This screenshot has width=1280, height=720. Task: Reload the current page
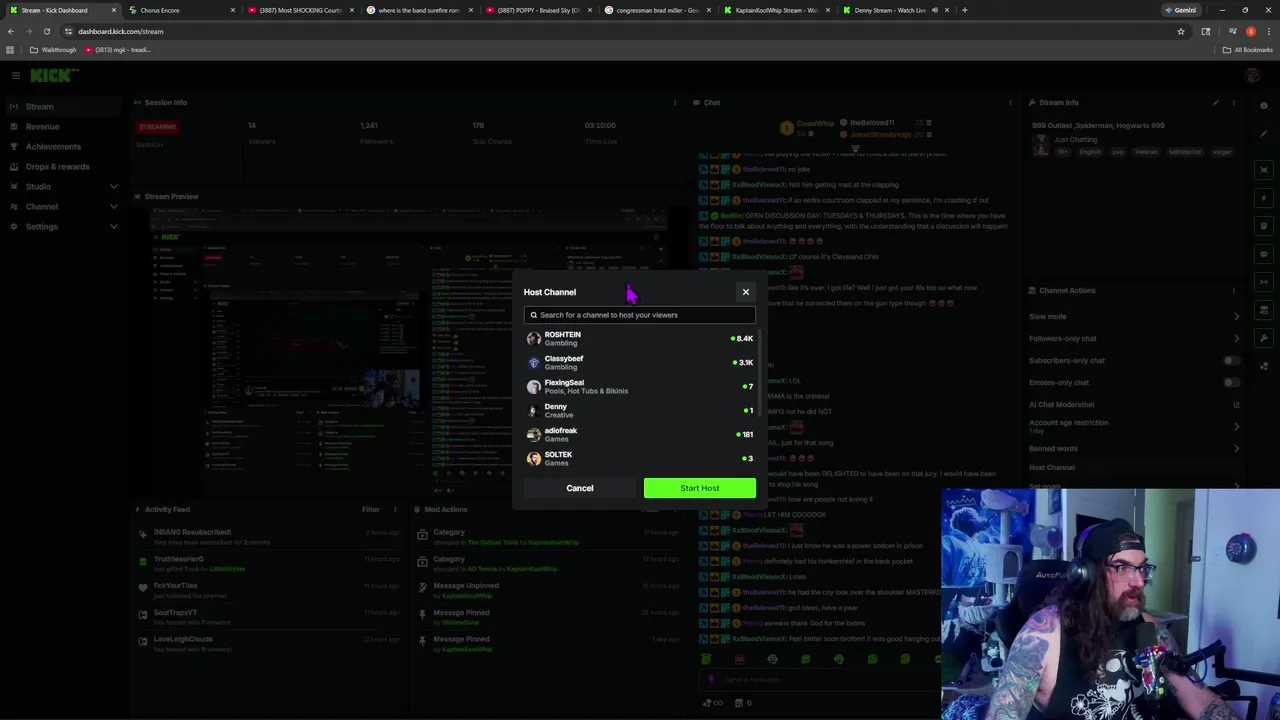point(46,31)
